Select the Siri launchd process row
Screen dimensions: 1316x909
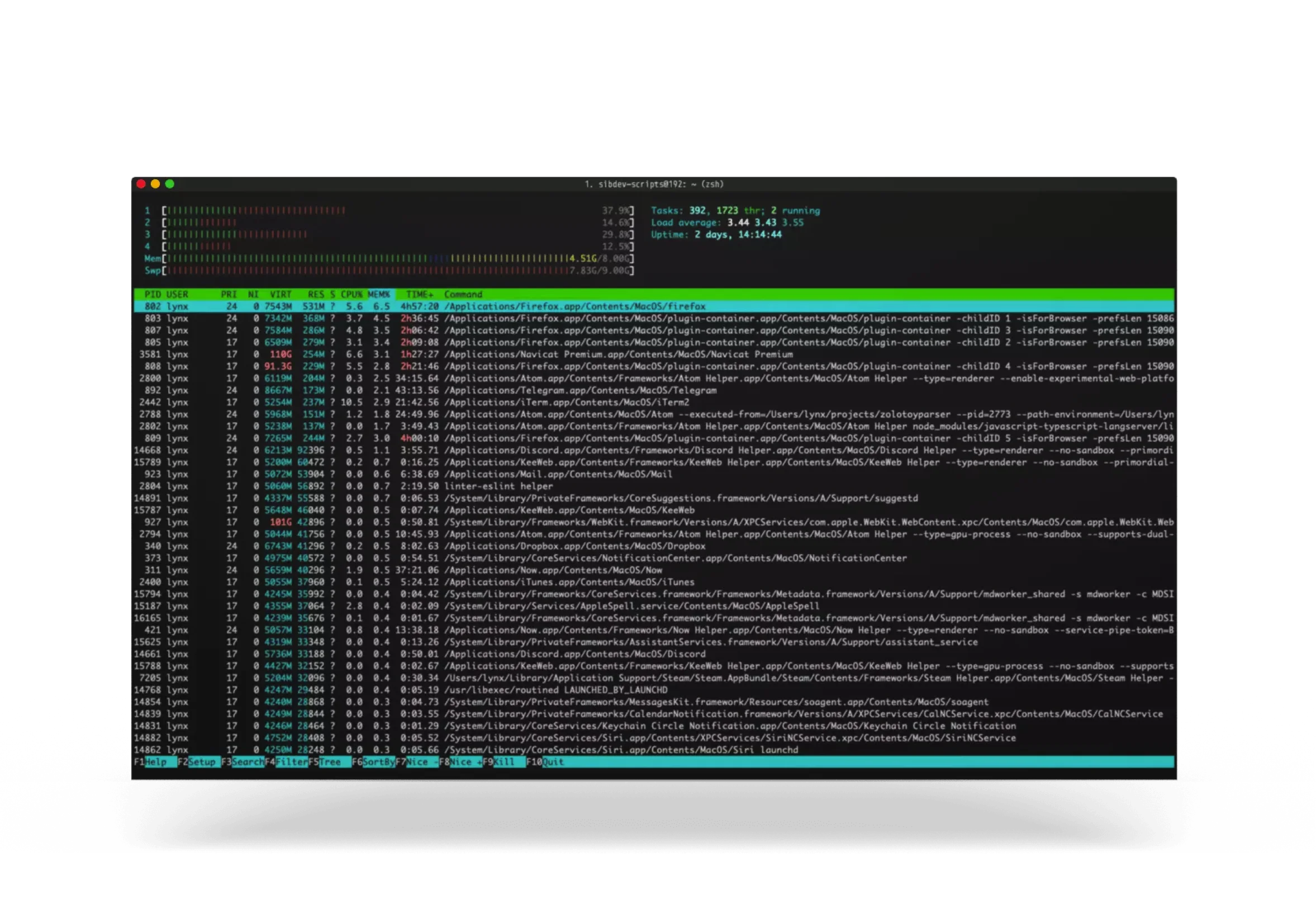[x=654, y=750]
